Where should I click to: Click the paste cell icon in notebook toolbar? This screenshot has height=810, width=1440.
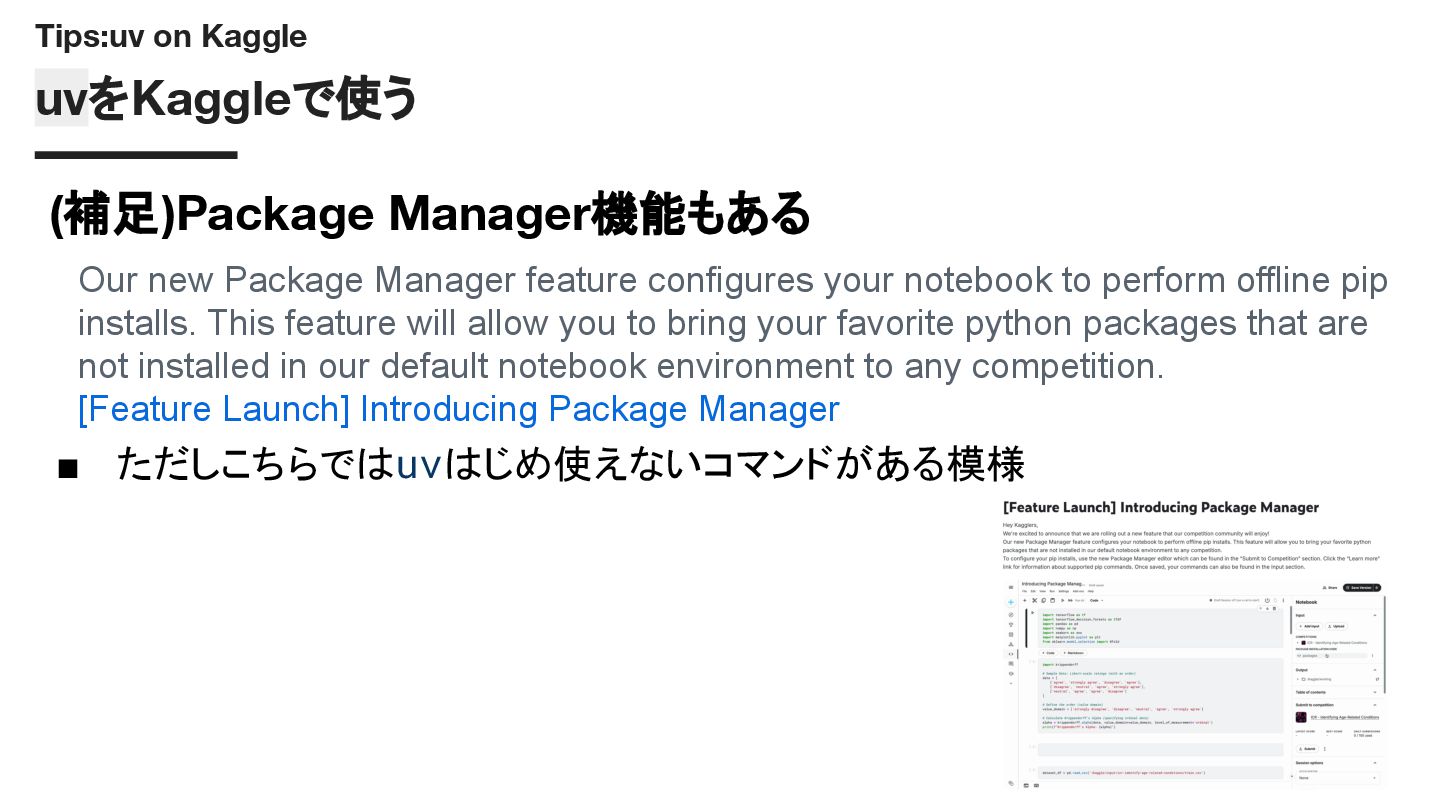1051,601
